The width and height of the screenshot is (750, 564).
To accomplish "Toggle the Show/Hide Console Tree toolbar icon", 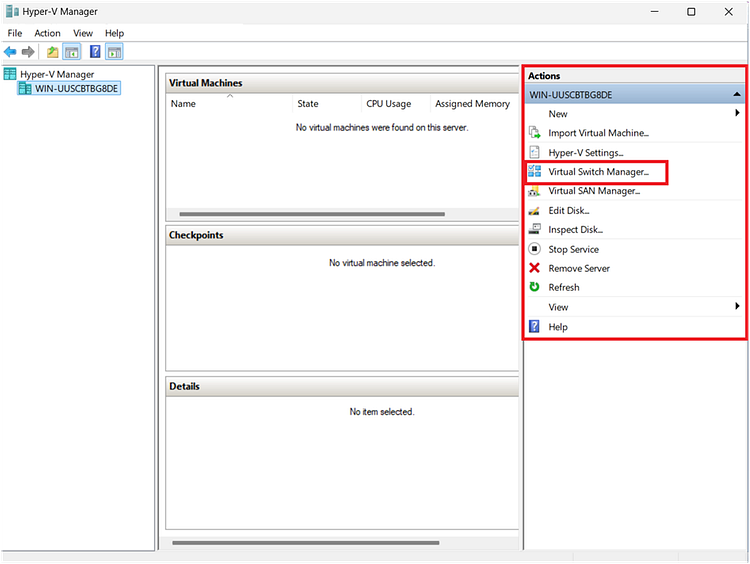I will click(72, 52).
